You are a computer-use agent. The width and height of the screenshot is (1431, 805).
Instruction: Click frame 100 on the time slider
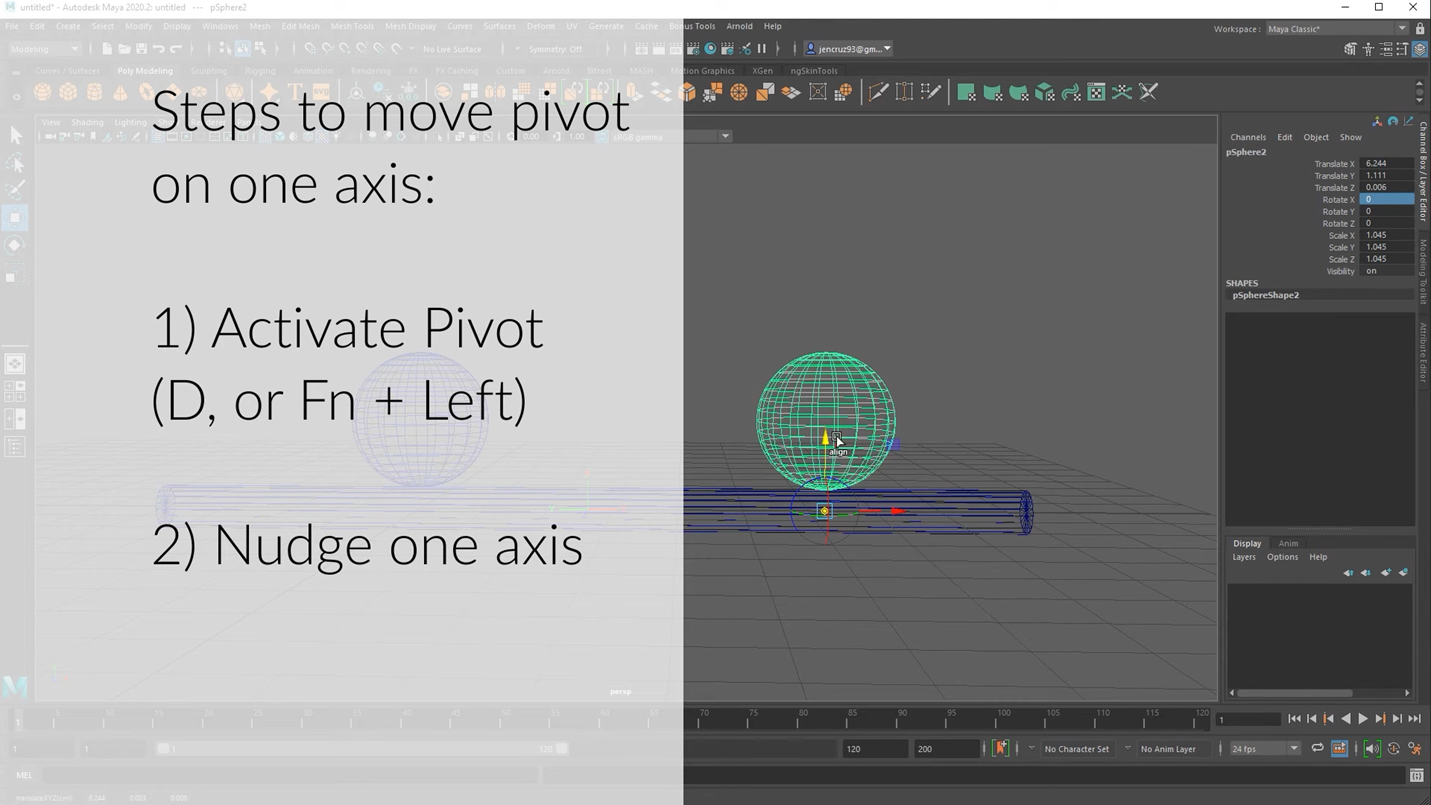[1003, 719]
